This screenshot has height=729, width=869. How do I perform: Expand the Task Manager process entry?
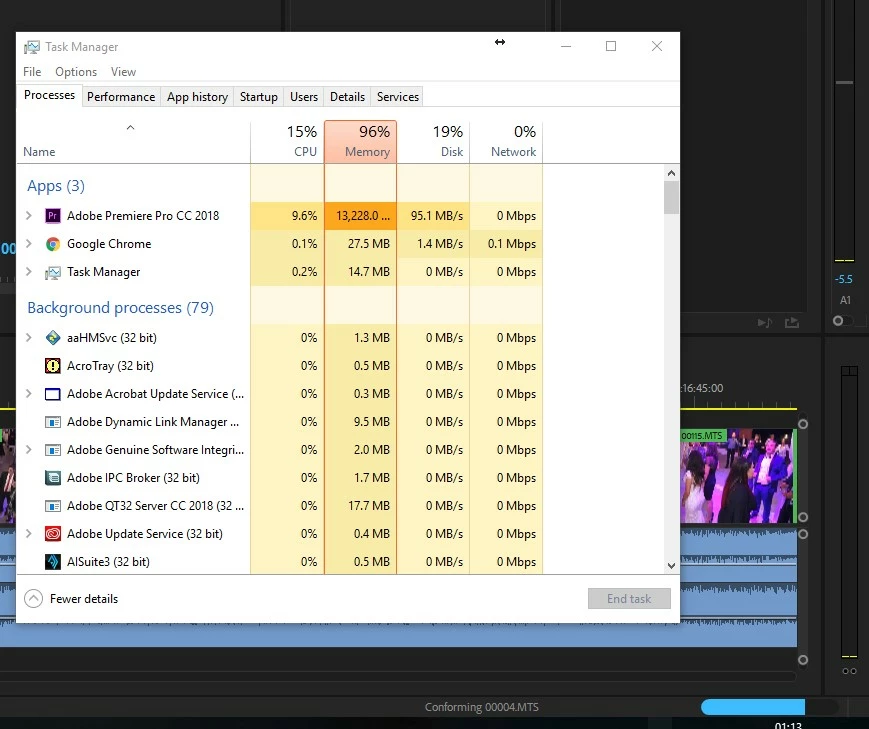(x=29, y=272)
